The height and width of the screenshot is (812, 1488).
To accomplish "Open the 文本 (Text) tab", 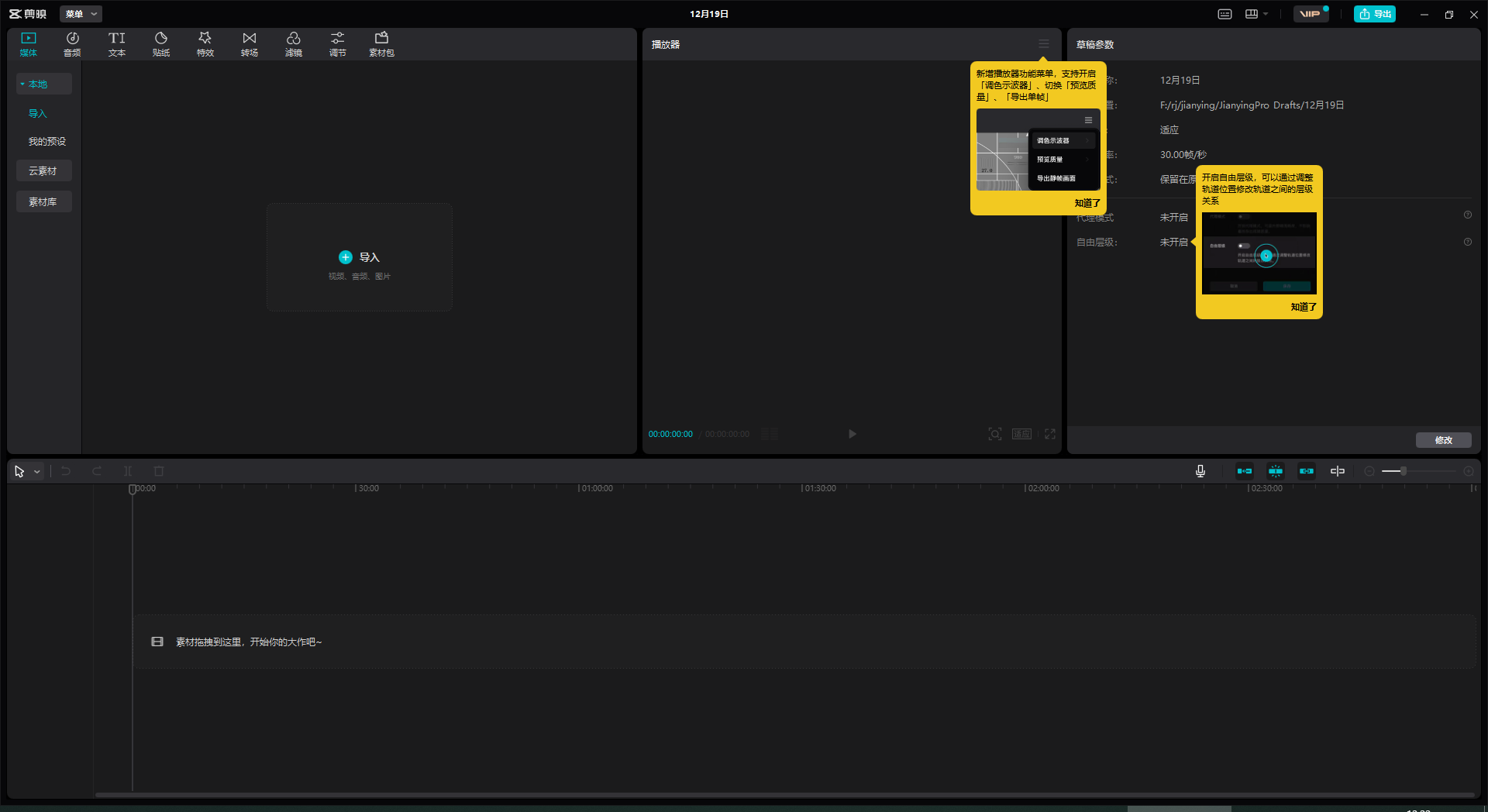I will 117,44.
